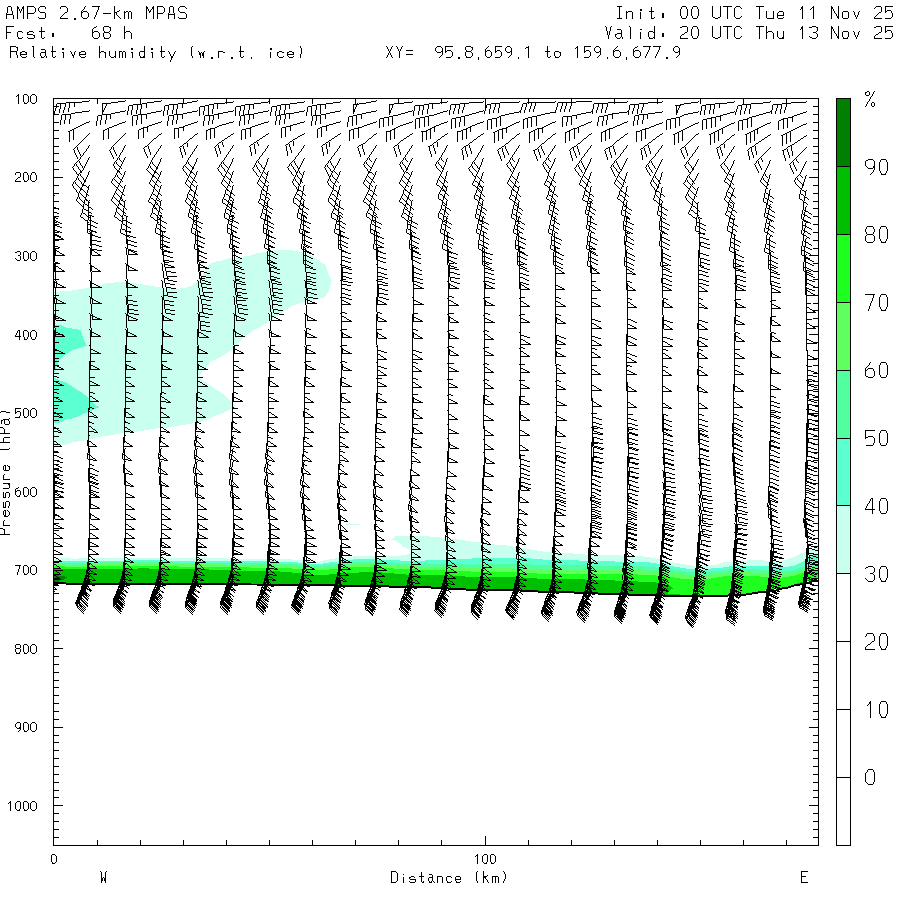The width and height of the screenshot is (900, 900).
Task: Click the colorbar label 50
Action: coord(876,439)
